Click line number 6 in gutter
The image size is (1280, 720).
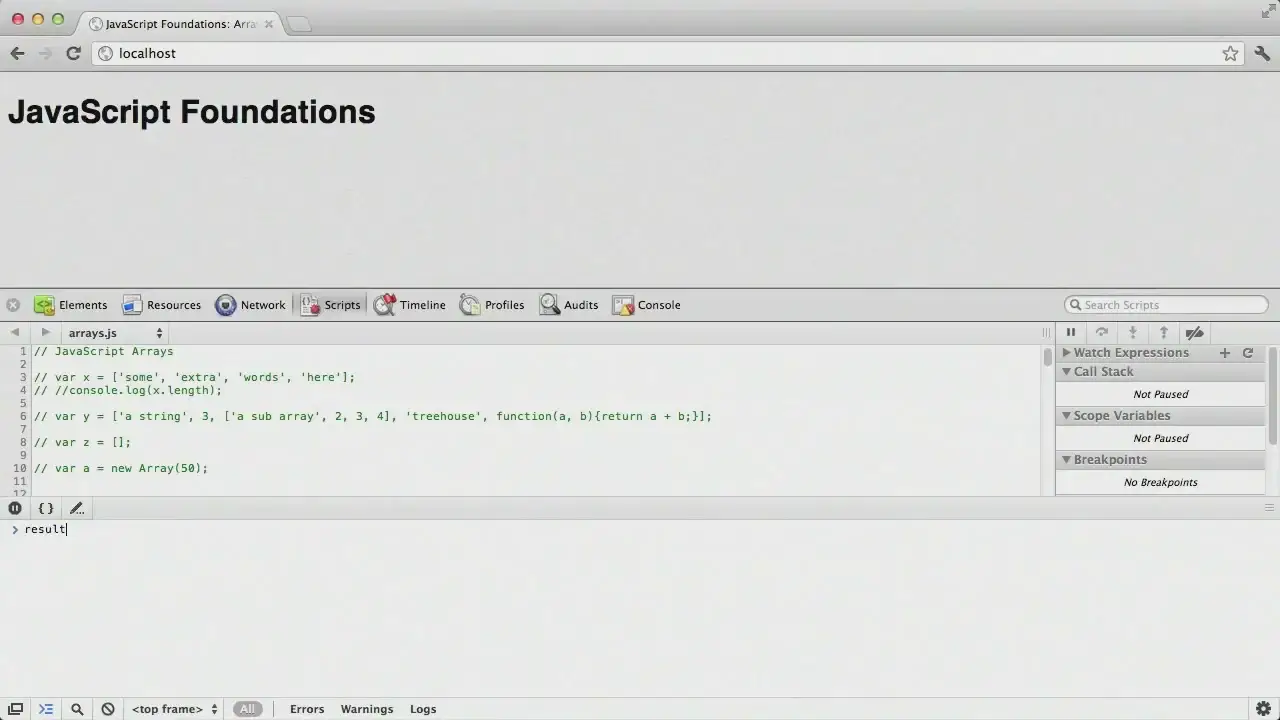click(x=22, y=416)
